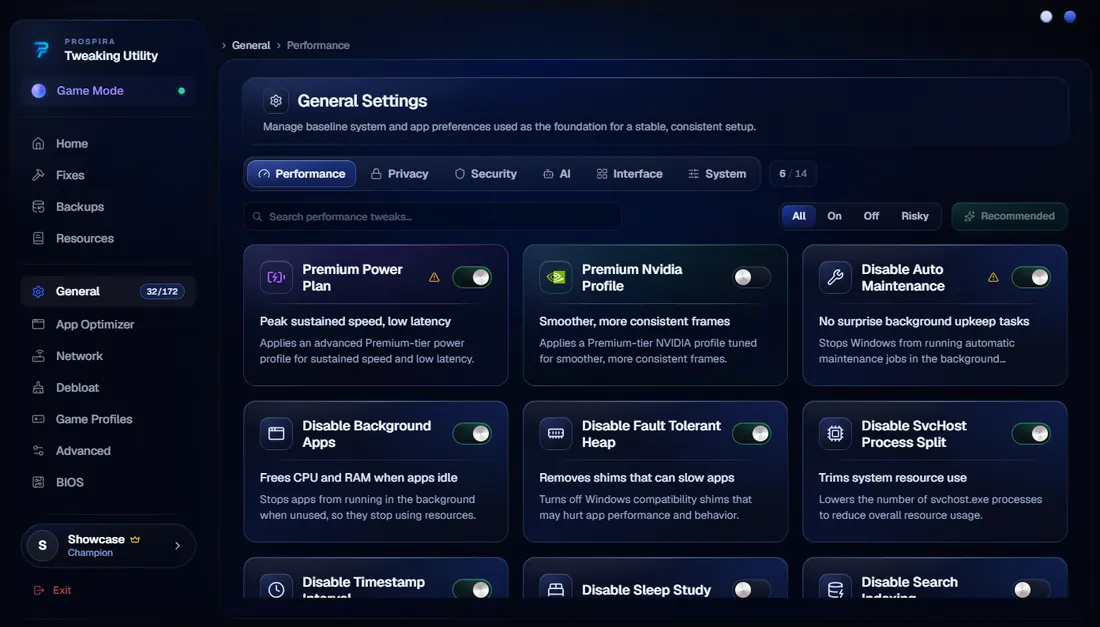This screenshot has height=627, width=1100.
Task: Click the crown icon beside Showcase
Action: pos(135,539)
